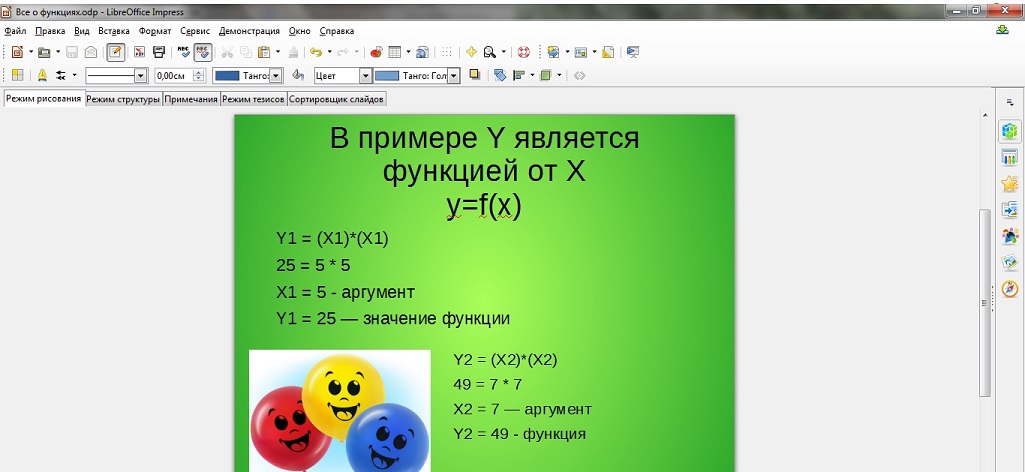
Task: Switch to the Режим структуры tab
Action: [123, 100]
